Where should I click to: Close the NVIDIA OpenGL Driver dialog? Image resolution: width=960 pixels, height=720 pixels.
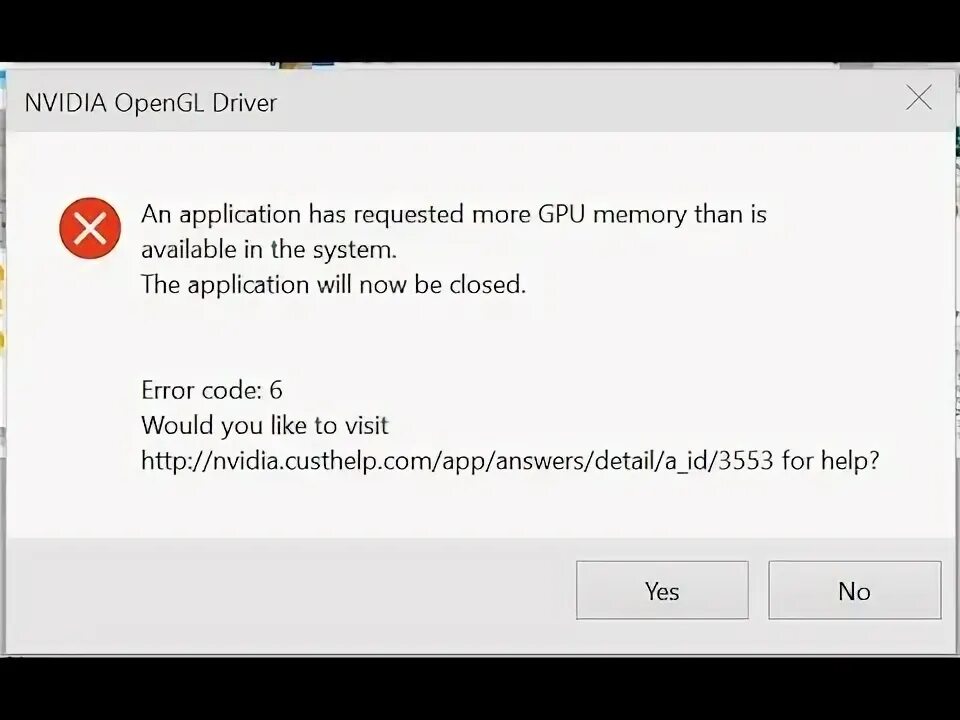pyautogui.click(x=918, y=98)
